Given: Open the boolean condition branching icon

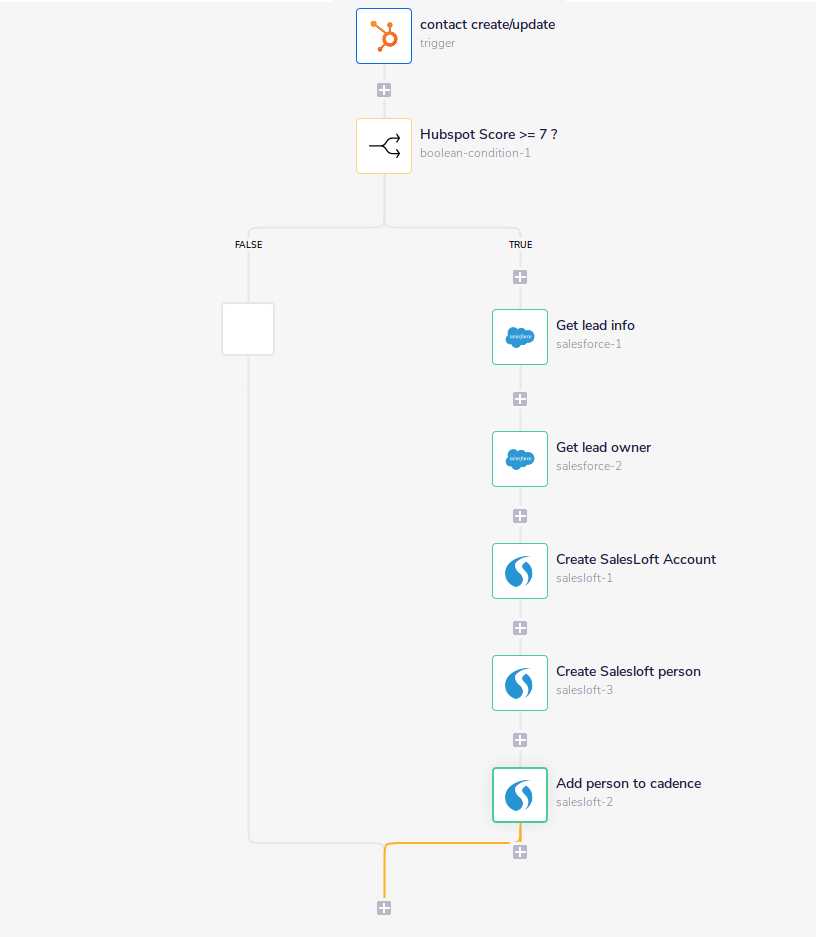Looking at the screenshot, I should [384, 145].
